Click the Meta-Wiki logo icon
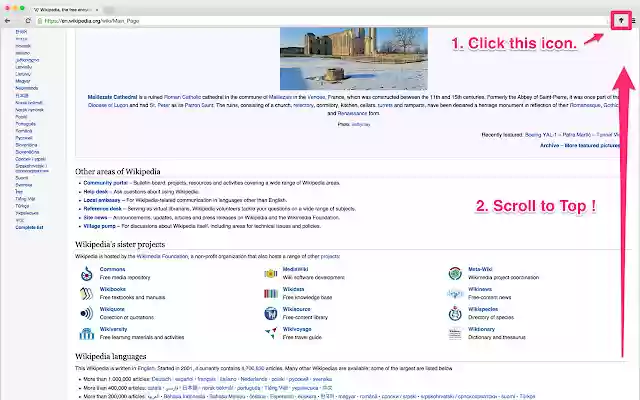Viewport: 640px width, 400px height. 455,273
